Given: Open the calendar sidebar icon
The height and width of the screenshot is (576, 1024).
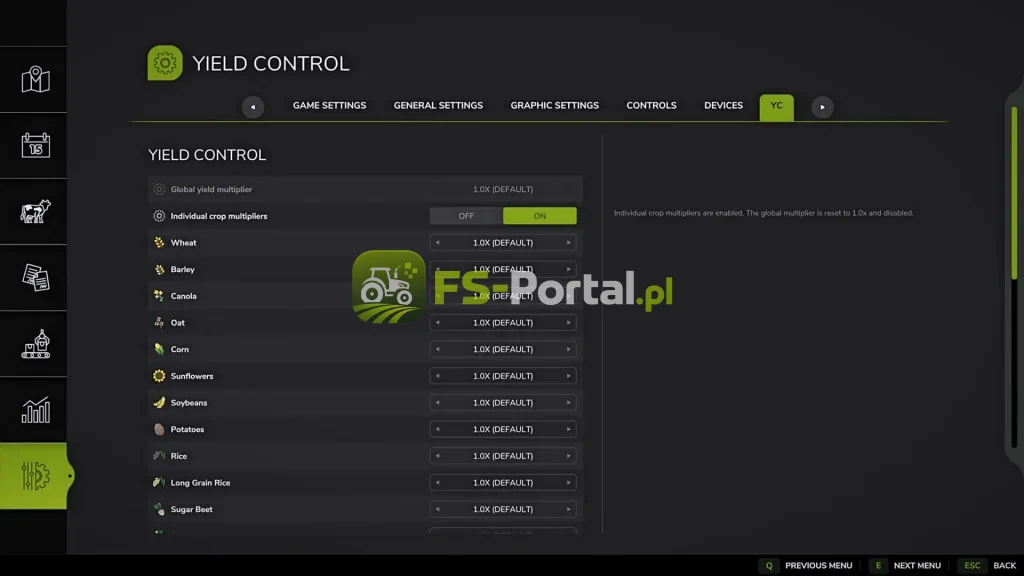Looking at the screenshot, I should coord(35,145).
